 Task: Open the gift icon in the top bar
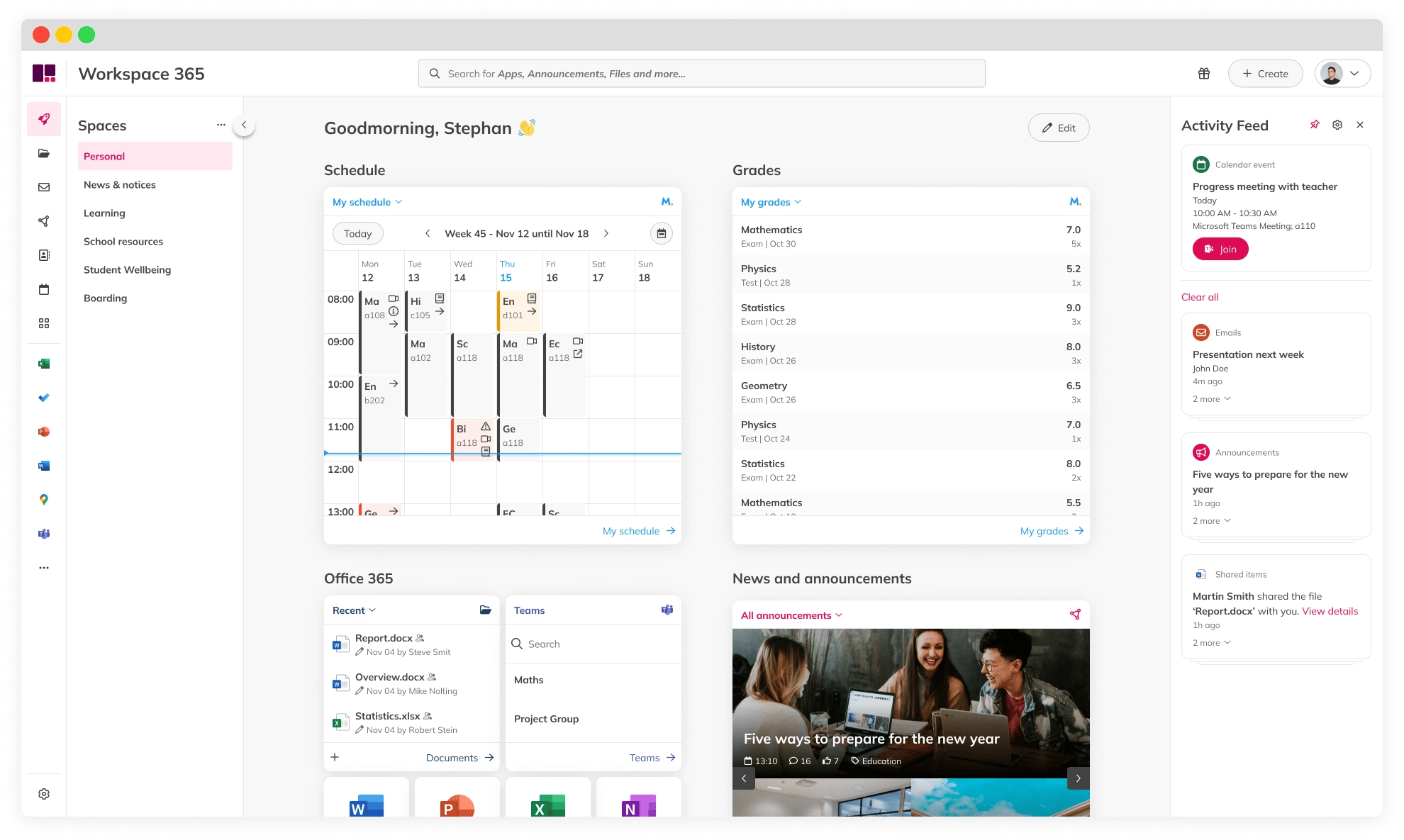(1203, 73)
